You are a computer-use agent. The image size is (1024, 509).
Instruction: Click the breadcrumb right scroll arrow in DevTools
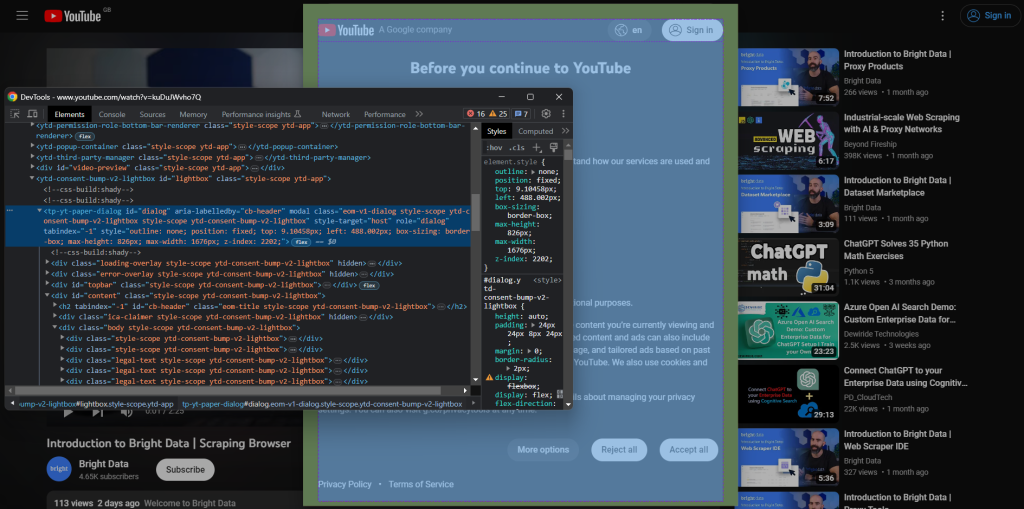click(475, 404)
